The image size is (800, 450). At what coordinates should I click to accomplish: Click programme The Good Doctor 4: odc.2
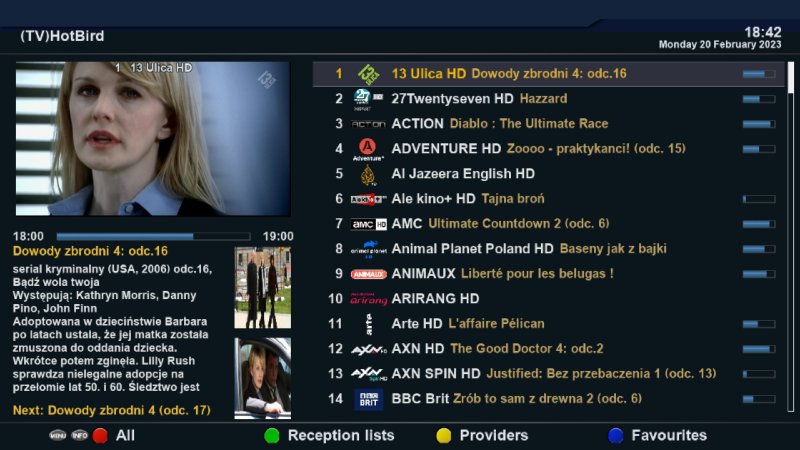[527, 349]
